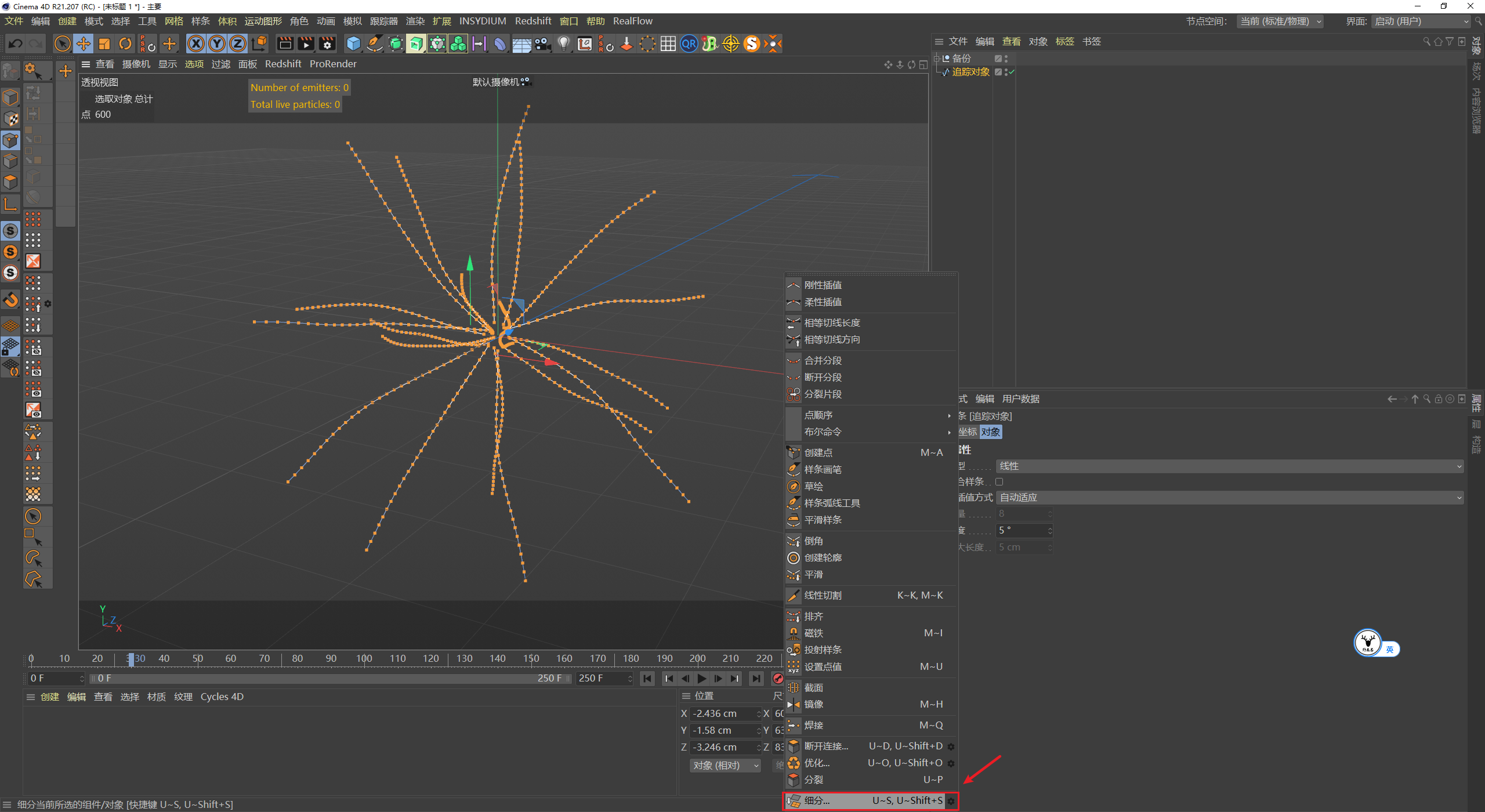Toggle green enable checkmark on 追踪对象
This screenshot has height=812, width=1485.
tap(1012, 72)
